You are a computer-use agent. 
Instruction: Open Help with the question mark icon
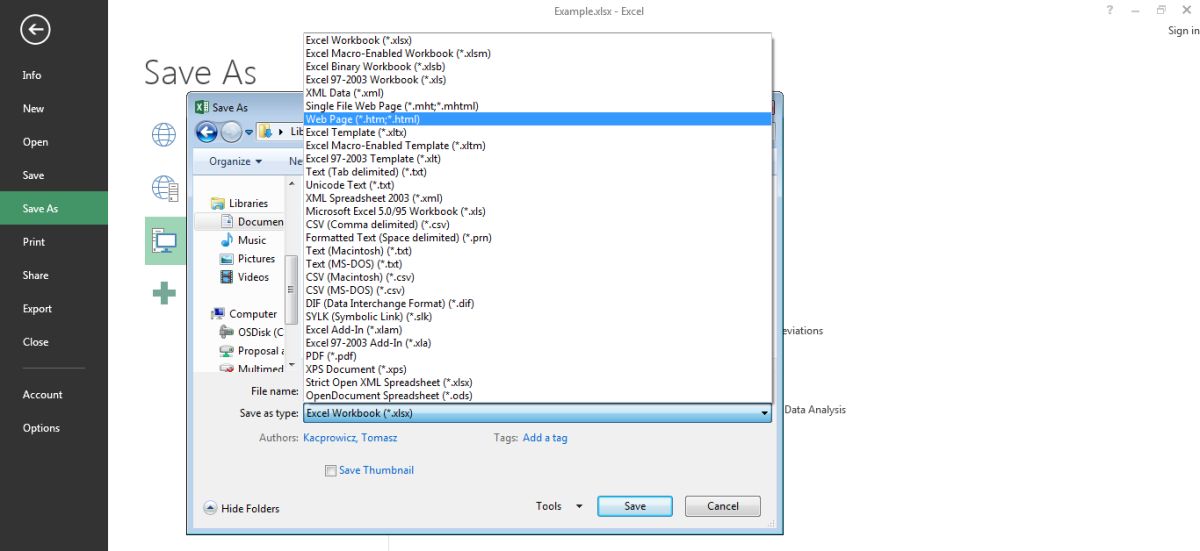1110,10
